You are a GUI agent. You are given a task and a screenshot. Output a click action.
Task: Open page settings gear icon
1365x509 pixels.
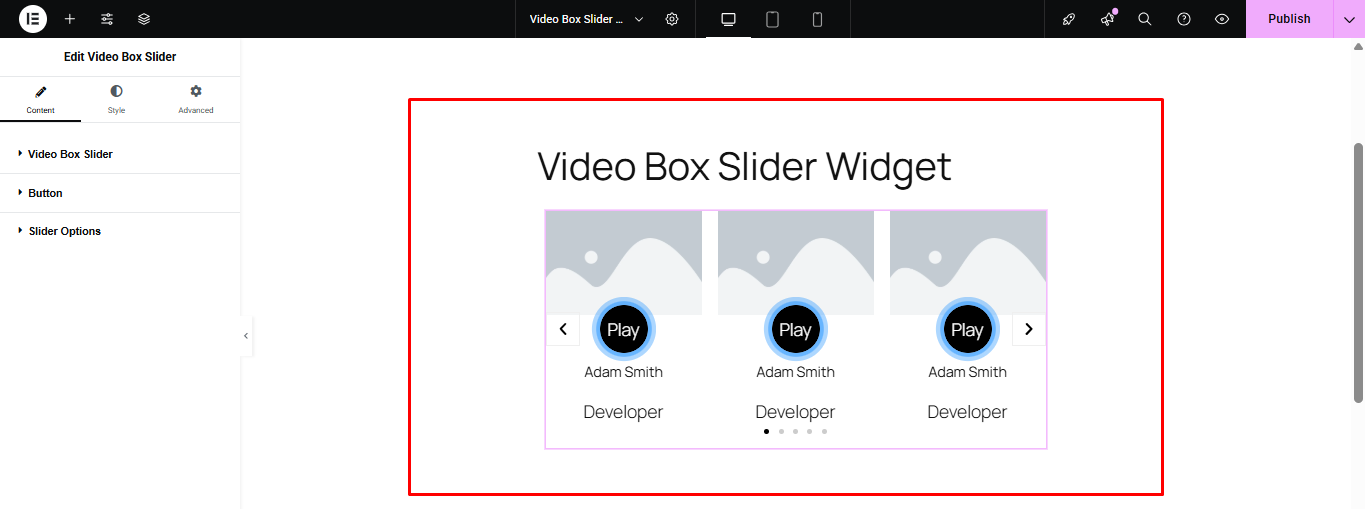672,19
